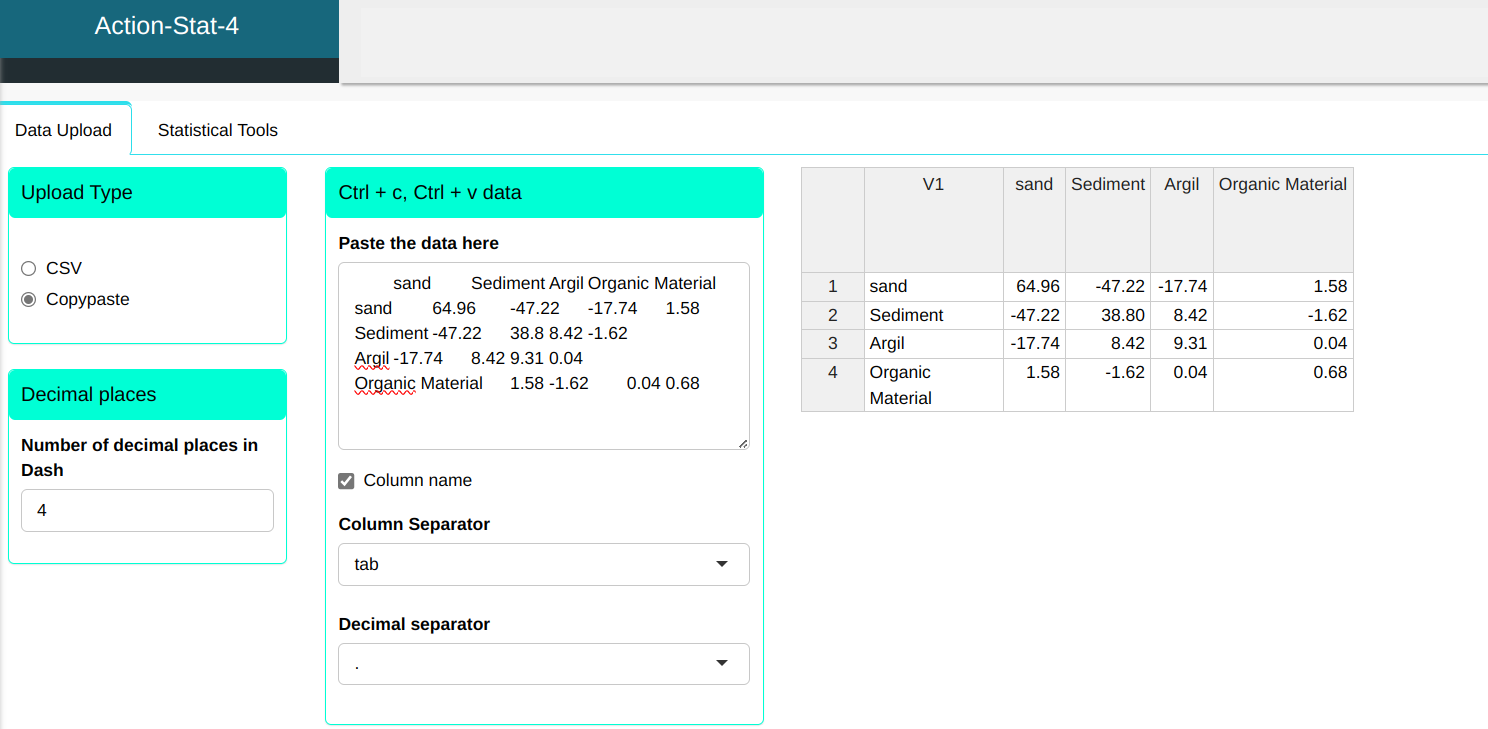The width and height of the screenshot is (1488, 729).
Task: Click the Decimal separator caret arrow
Action: pos(722,664)
